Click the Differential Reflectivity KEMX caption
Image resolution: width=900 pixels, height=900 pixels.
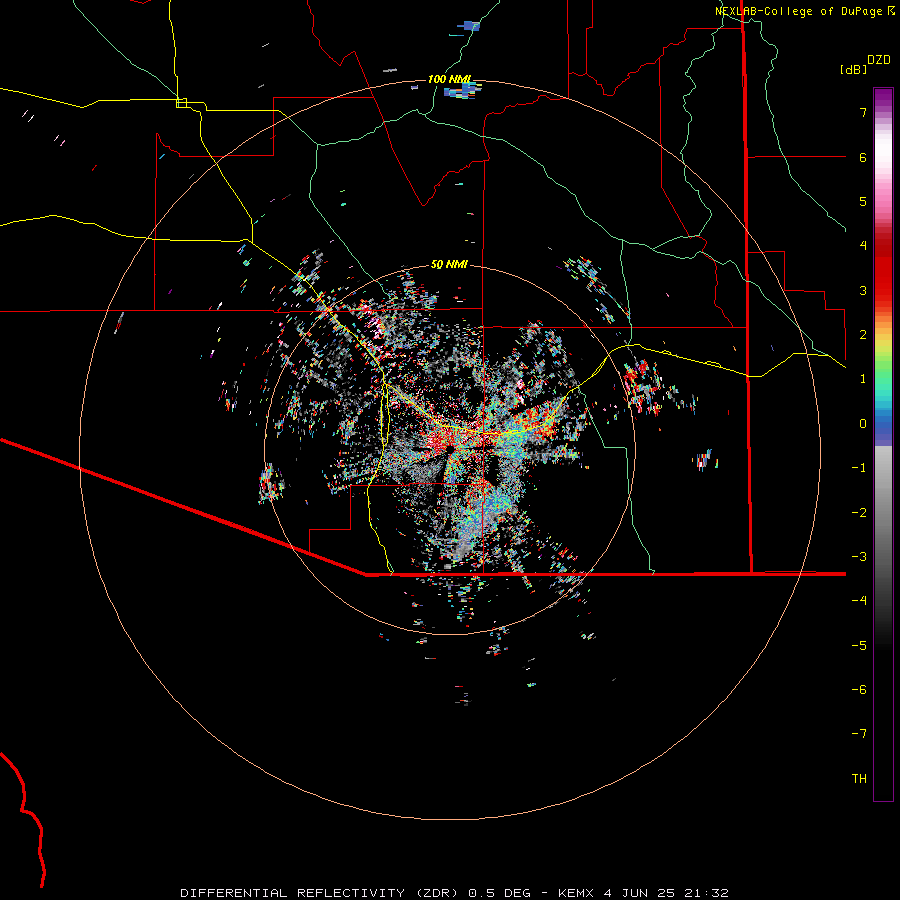pos(455,893)
